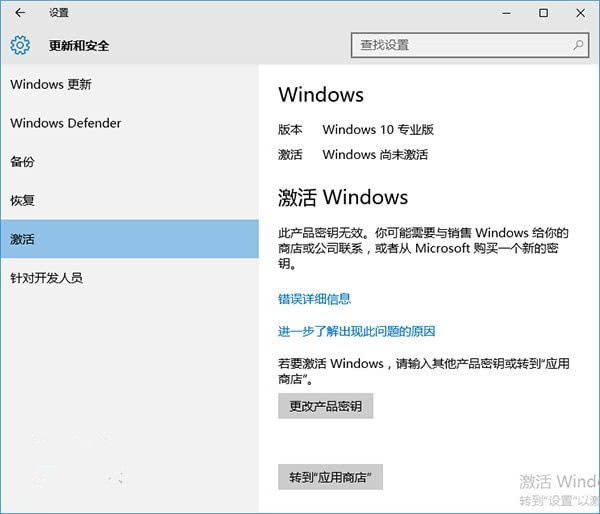The width and height of the screenshot is (600, 514).
Task: Select 备份 in the sidebar
Action: 129,162
